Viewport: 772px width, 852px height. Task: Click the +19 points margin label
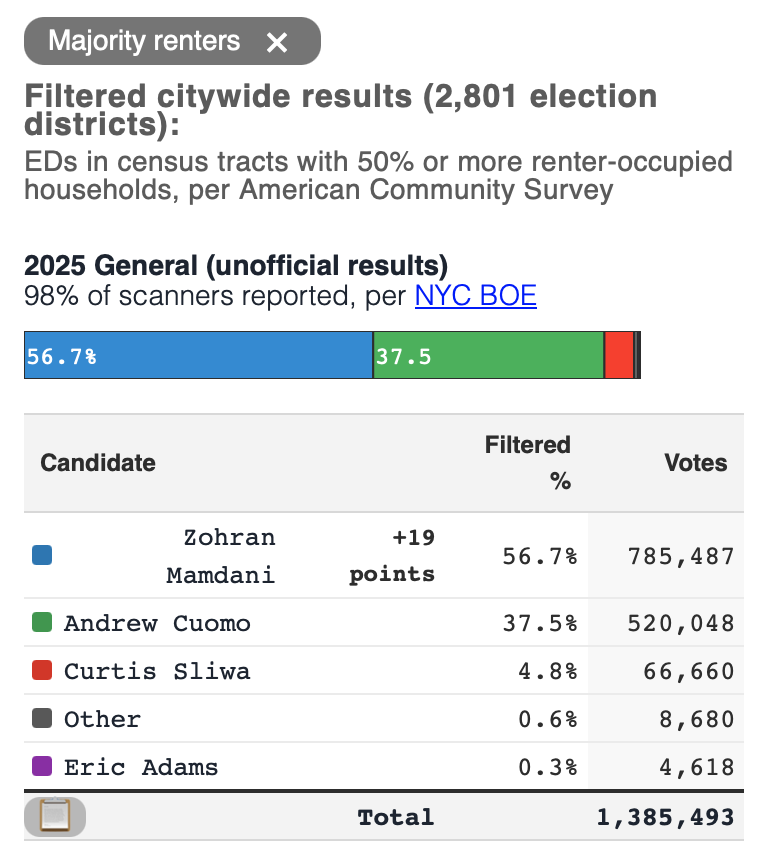(x=392, y=556)
